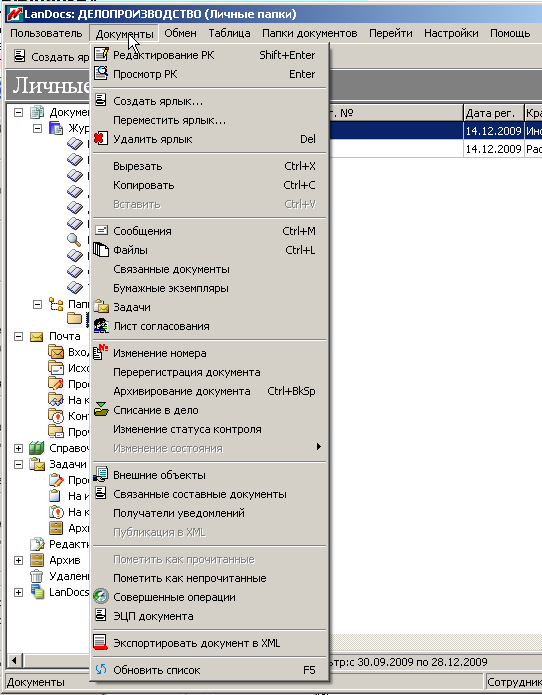
Task: Open the Обмен menu
Action: click(180, 33)
